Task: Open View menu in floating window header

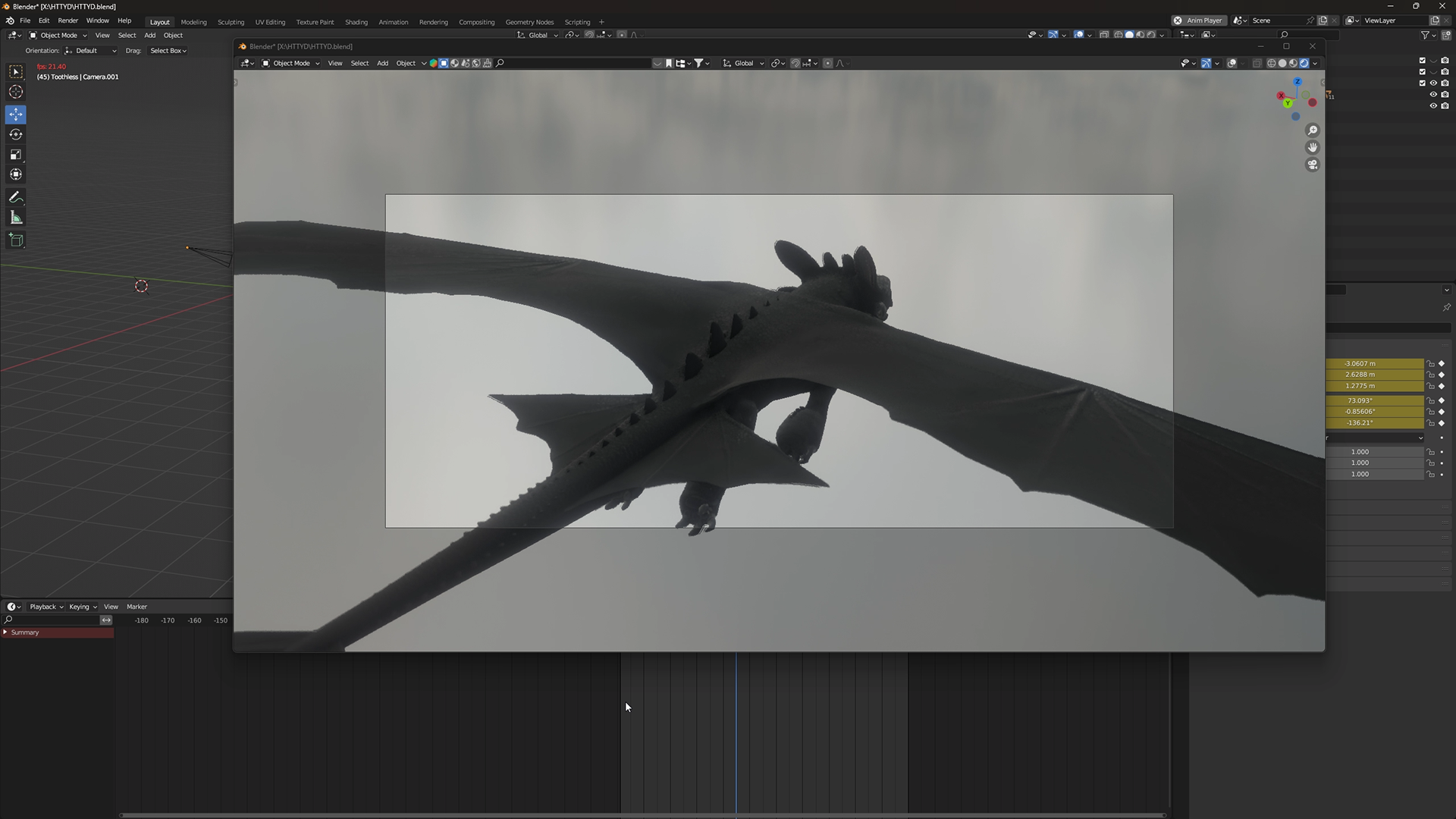Action: (334, 63)
